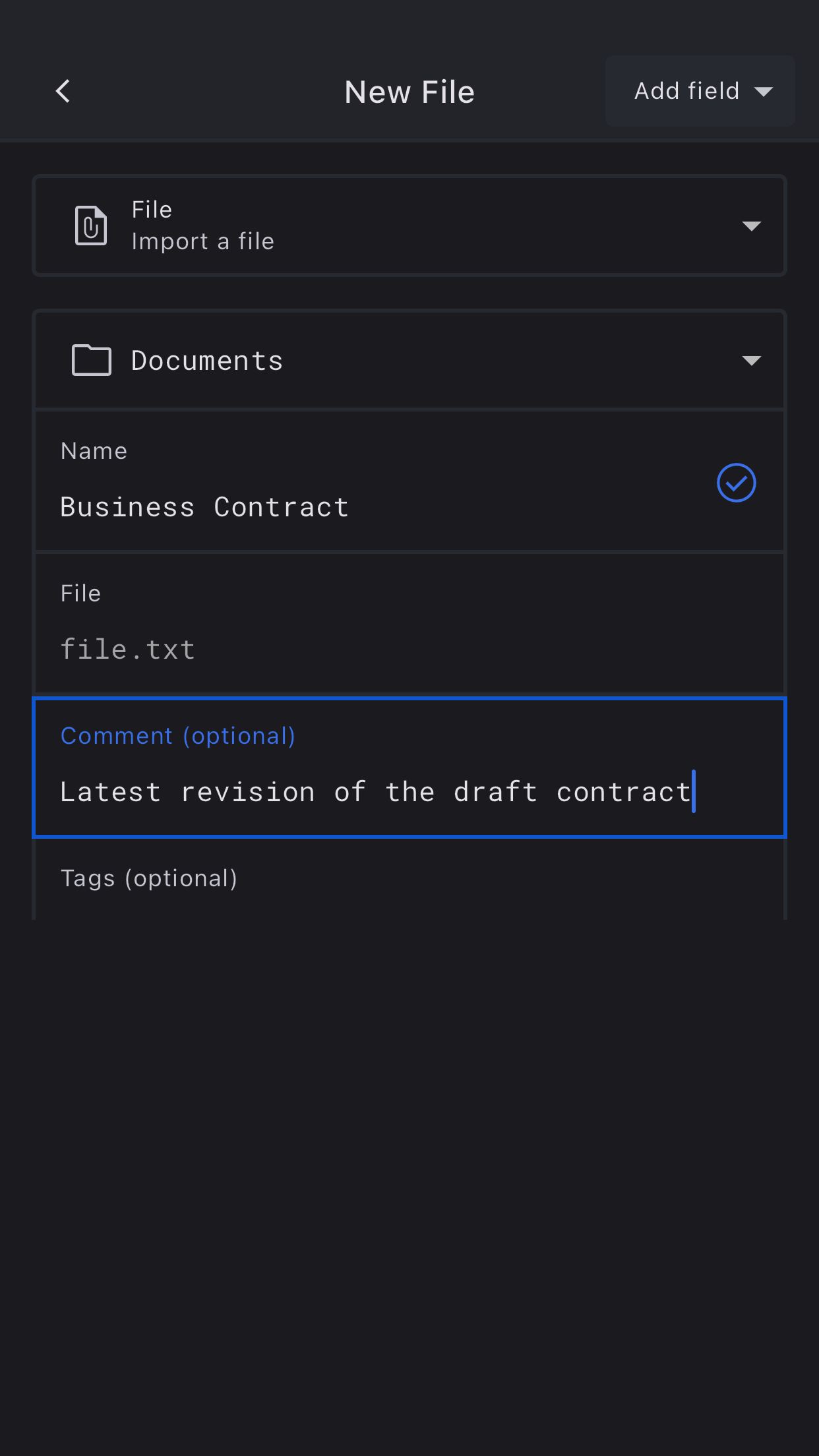This screenshot has height=1456, width=819.
Task: Go back using the left chevron
Action: pyautogui.click(x=63, y=92)
